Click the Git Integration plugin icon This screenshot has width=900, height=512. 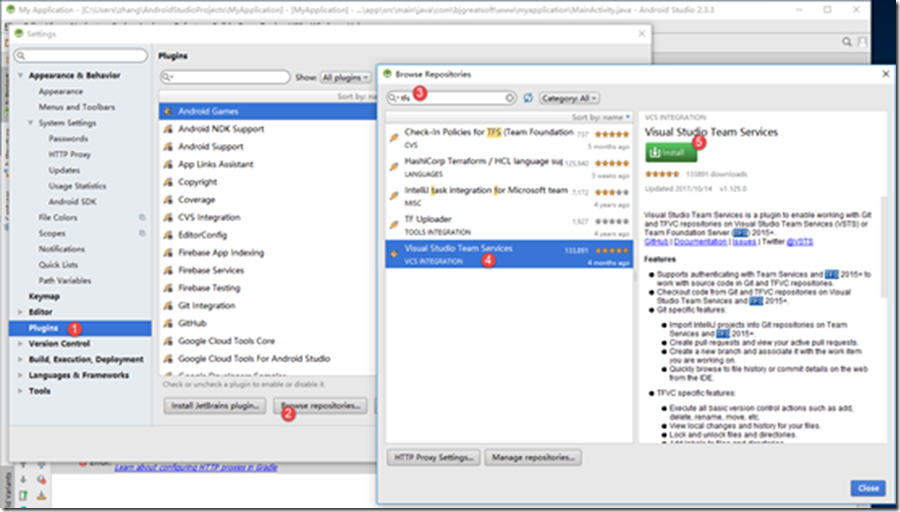point(168,306)
